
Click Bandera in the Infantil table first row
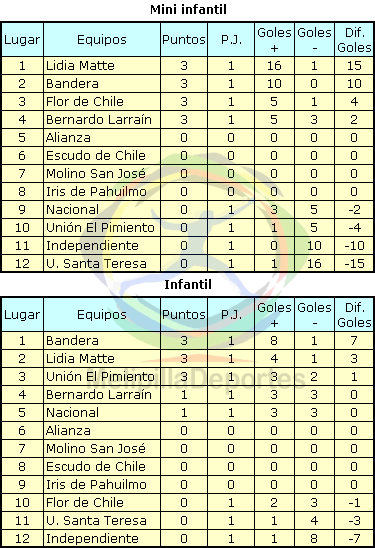(72, 340)
